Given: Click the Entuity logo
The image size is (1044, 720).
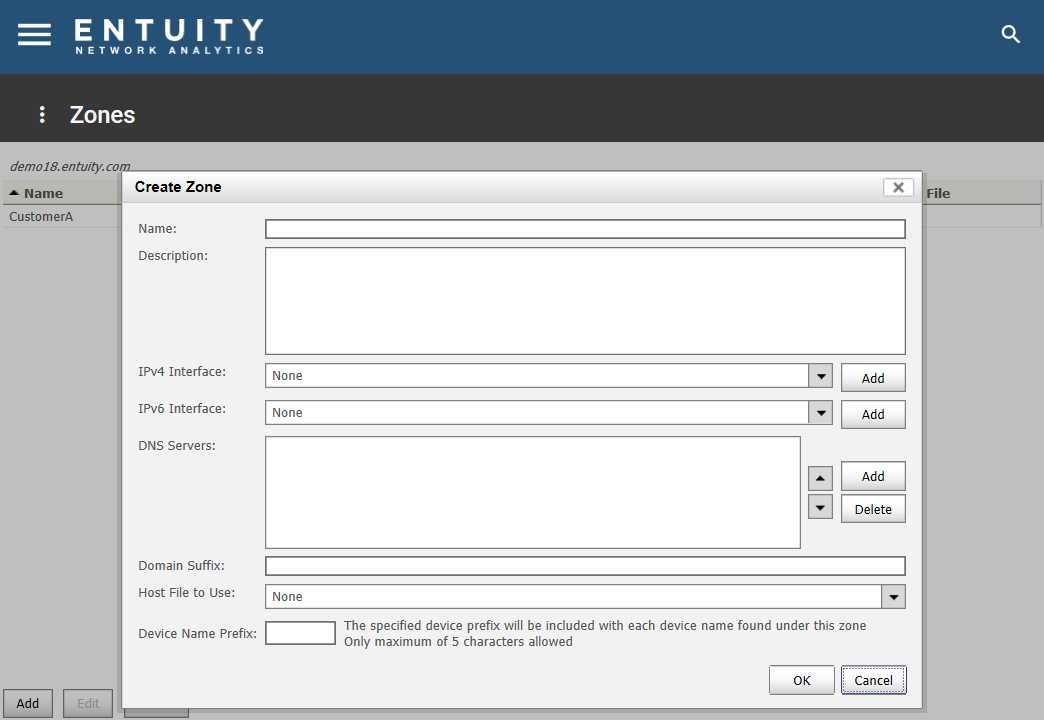Looking at the screenshot, I should [166, 35].
